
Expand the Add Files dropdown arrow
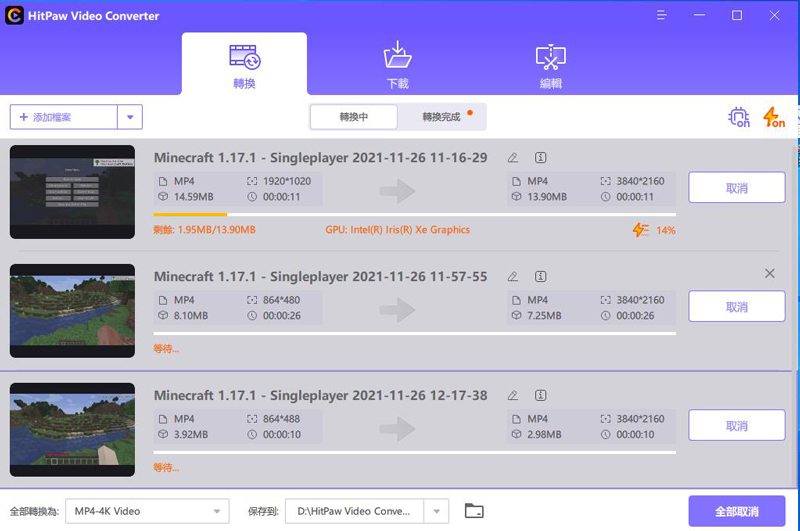tap(130, 117)
